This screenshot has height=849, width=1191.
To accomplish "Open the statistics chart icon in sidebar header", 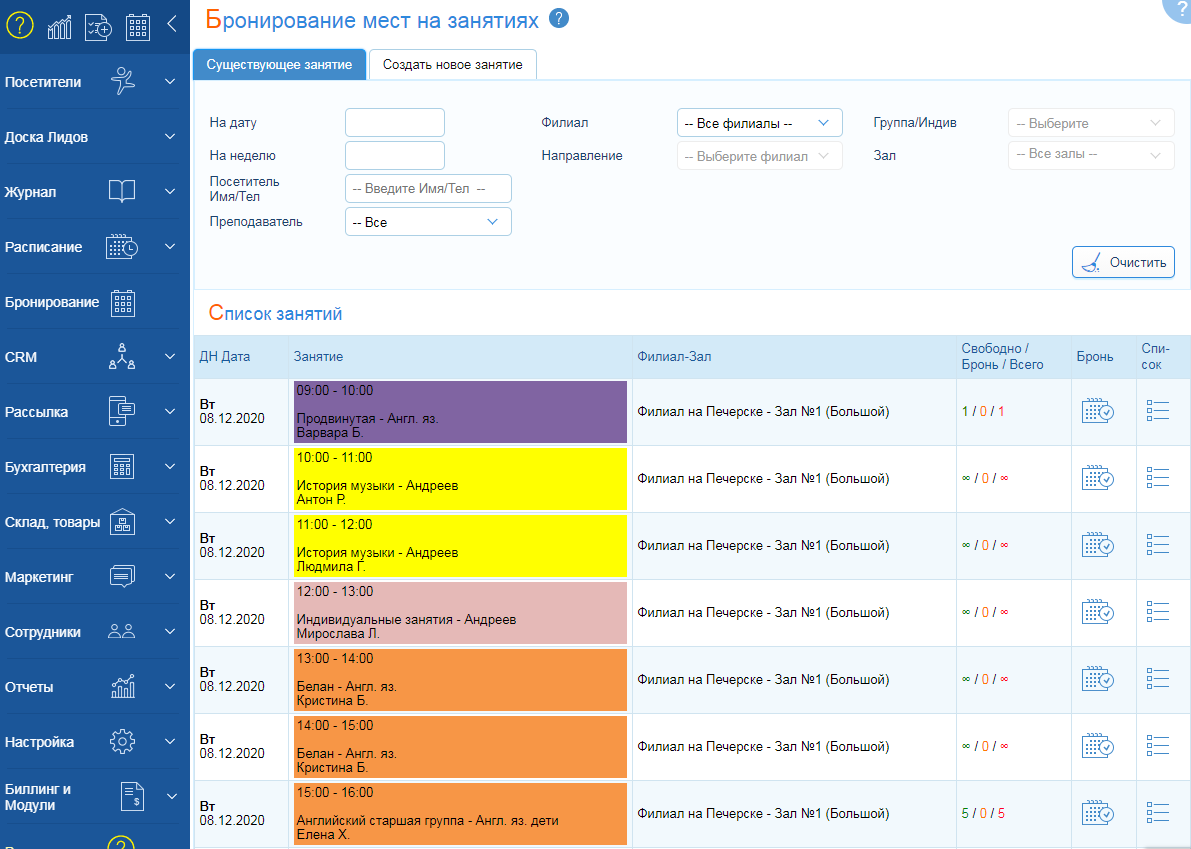I will coord(59,27).
